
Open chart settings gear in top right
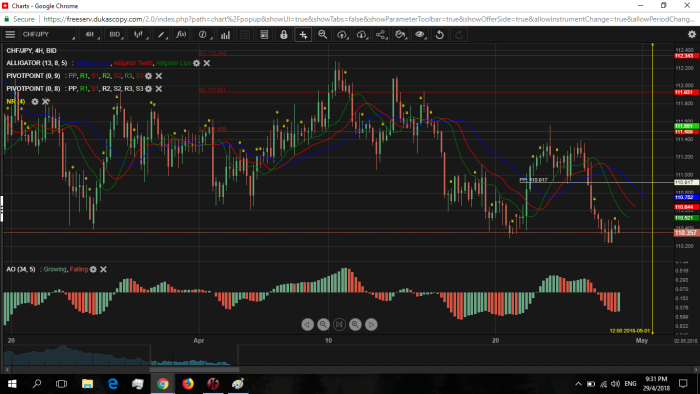point(692,34)
